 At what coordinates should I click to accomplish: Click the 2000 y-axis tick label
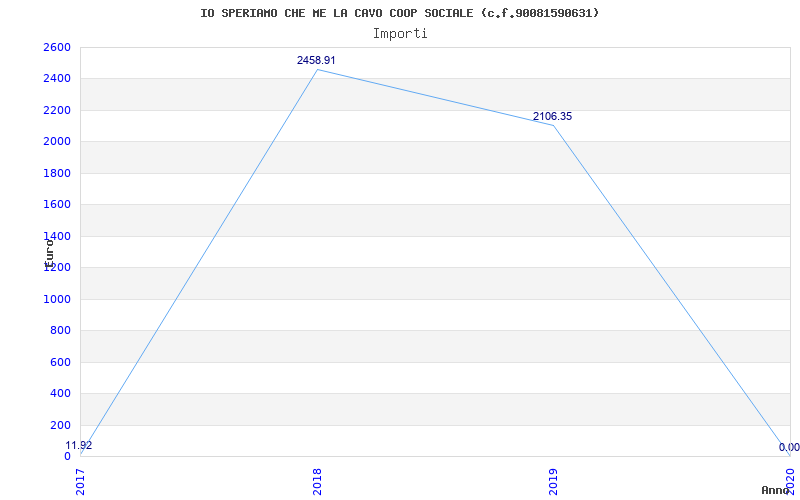57,142
